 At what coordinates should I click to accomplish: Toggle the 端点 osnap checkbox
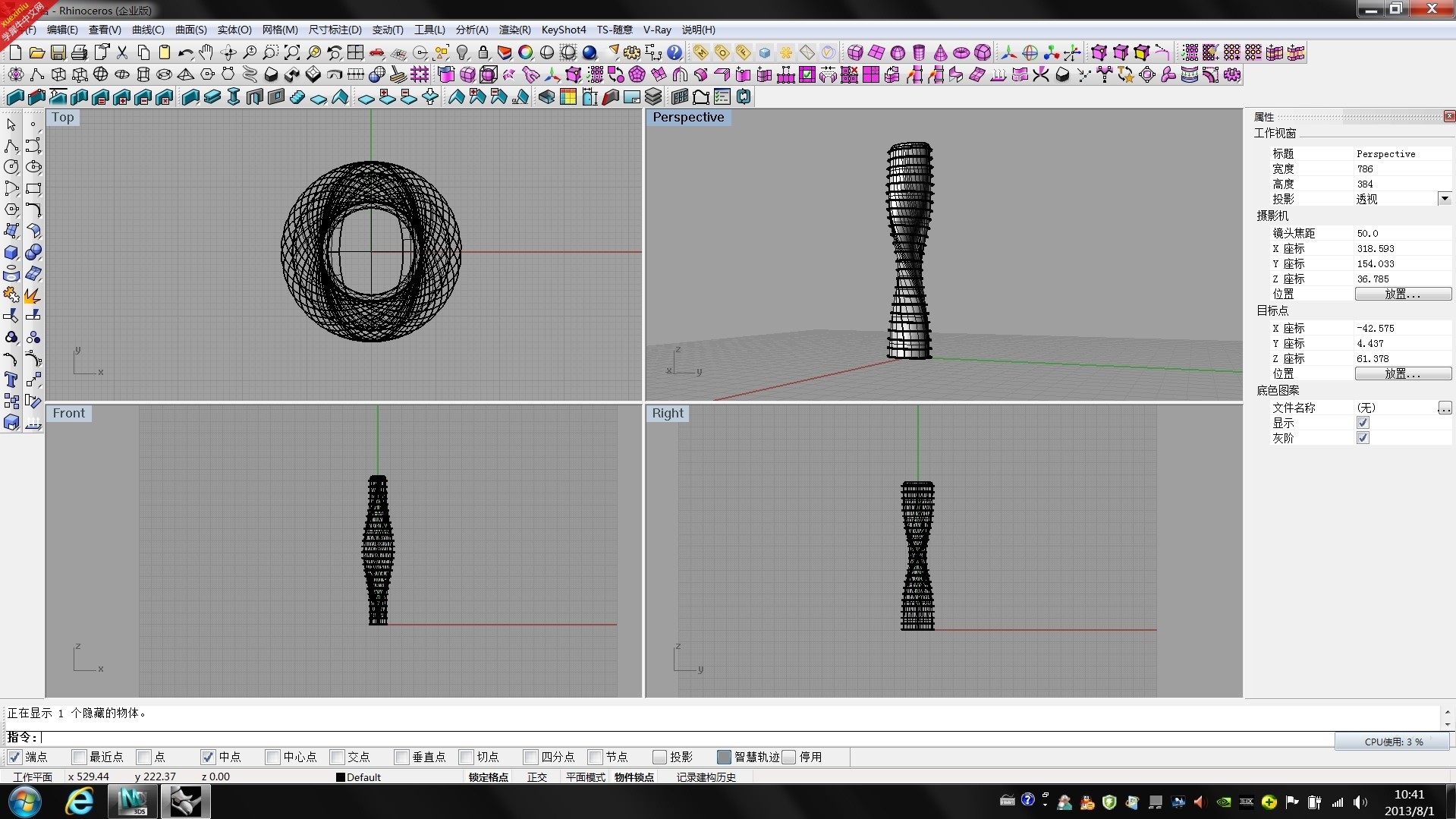click(x=14, y=757)
